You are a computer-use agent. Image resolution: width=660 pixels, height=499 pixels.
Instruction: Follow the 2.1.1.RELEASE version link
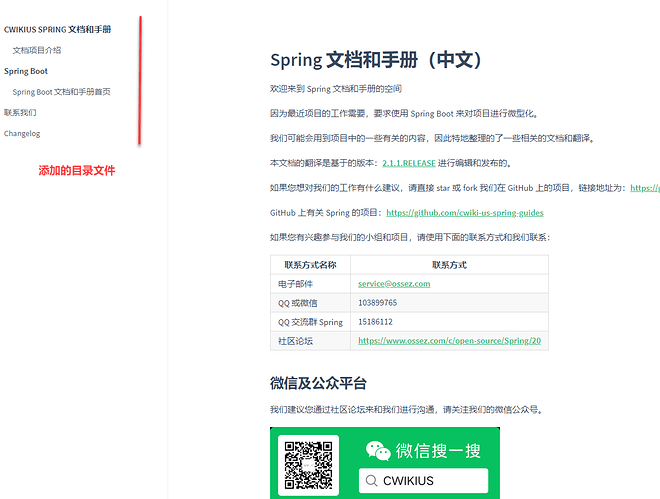(x=409, y=163)
